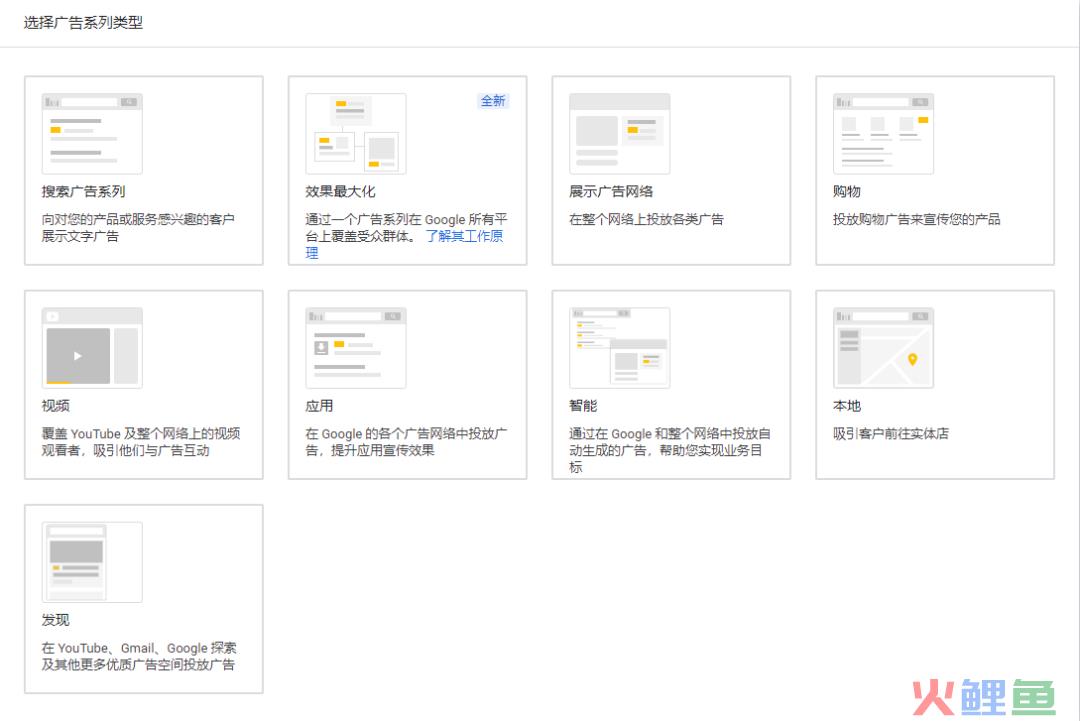1080x721 pixels.
Task: Choose the 购物 card title
Action: coord(847,191)
